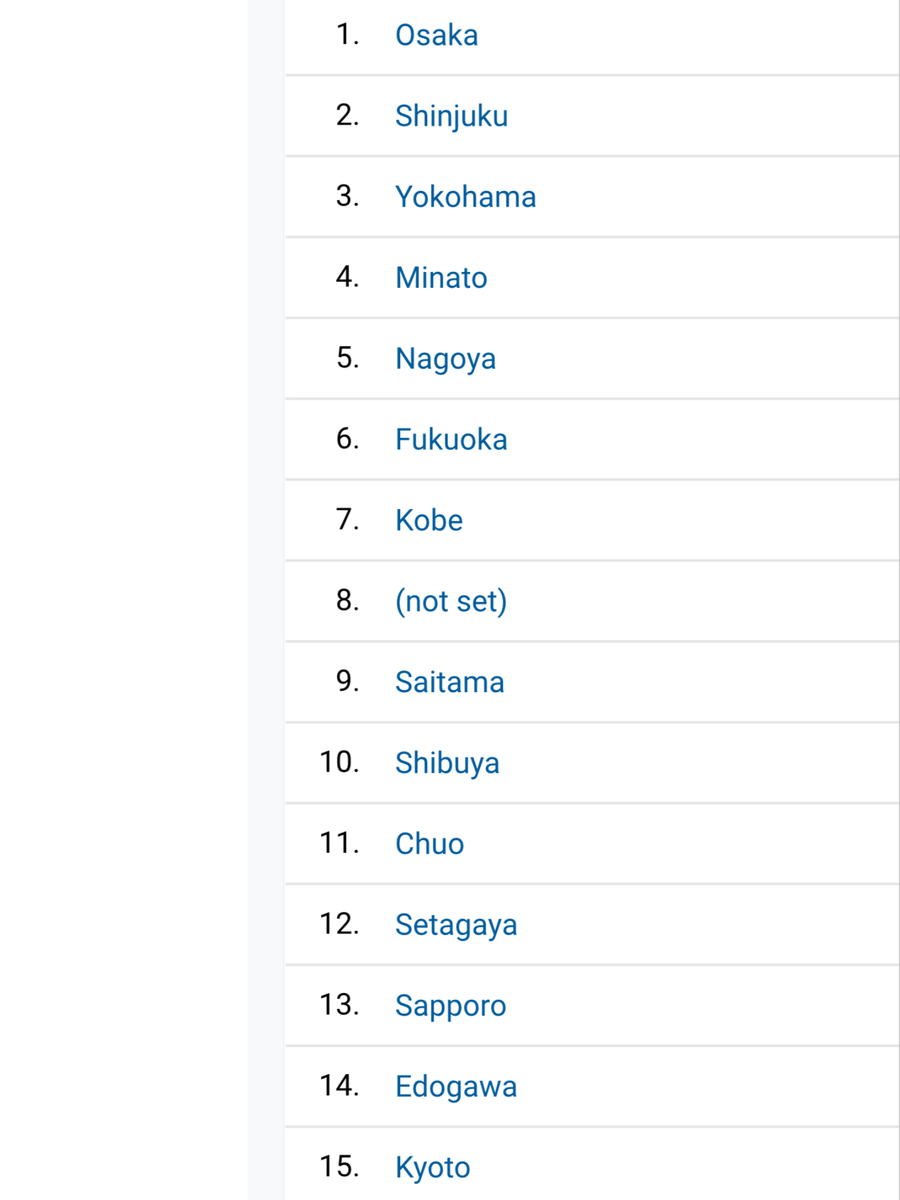Click the Minato link

tap(441, 278)
